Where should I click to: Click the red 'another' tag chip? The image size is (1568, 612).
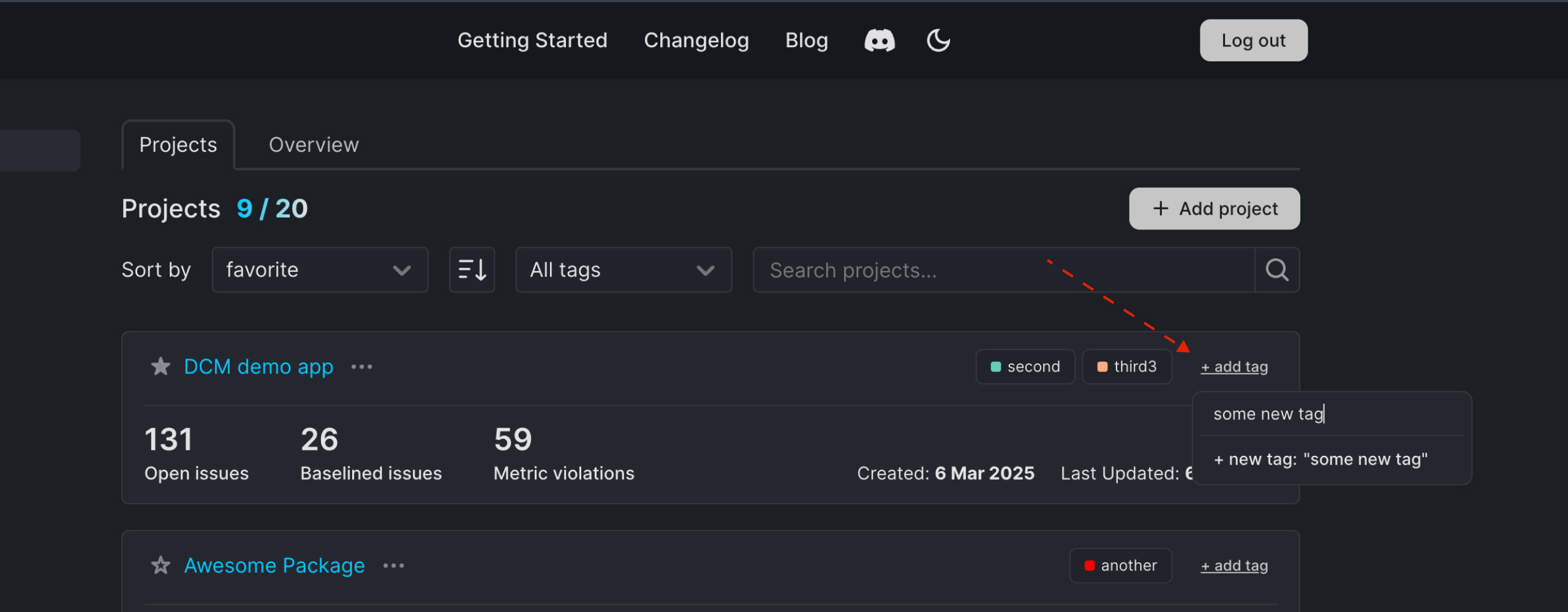1120,565
